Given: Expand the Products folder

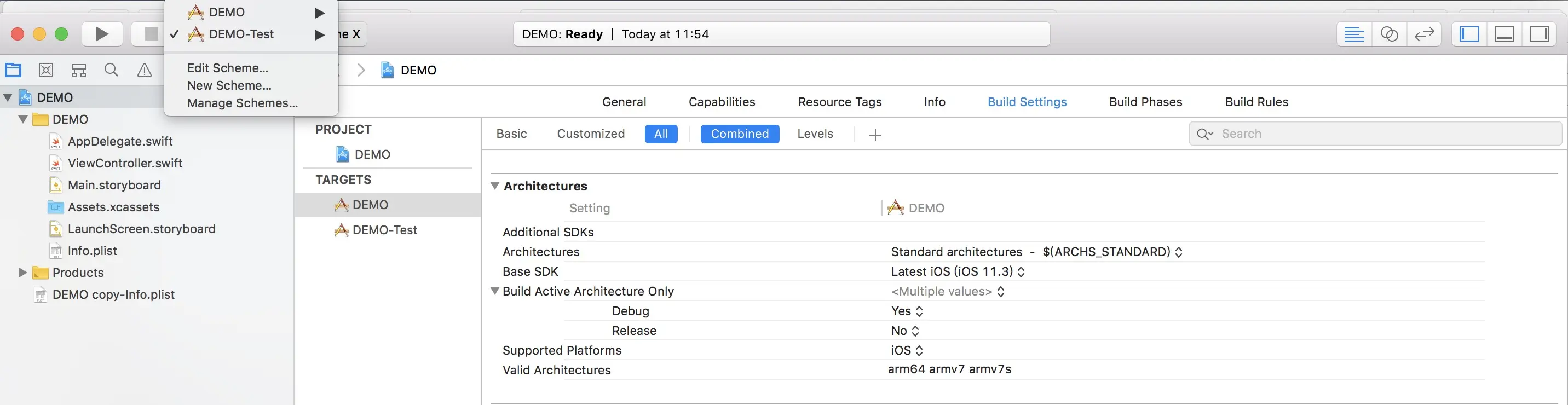Looking at the screenshot, I should (x=23, y=273).
